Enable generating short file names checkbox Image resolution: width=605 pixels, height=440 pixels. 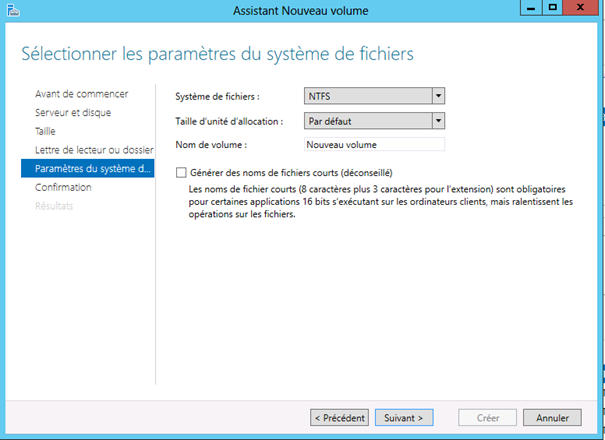tap(181, 173)
